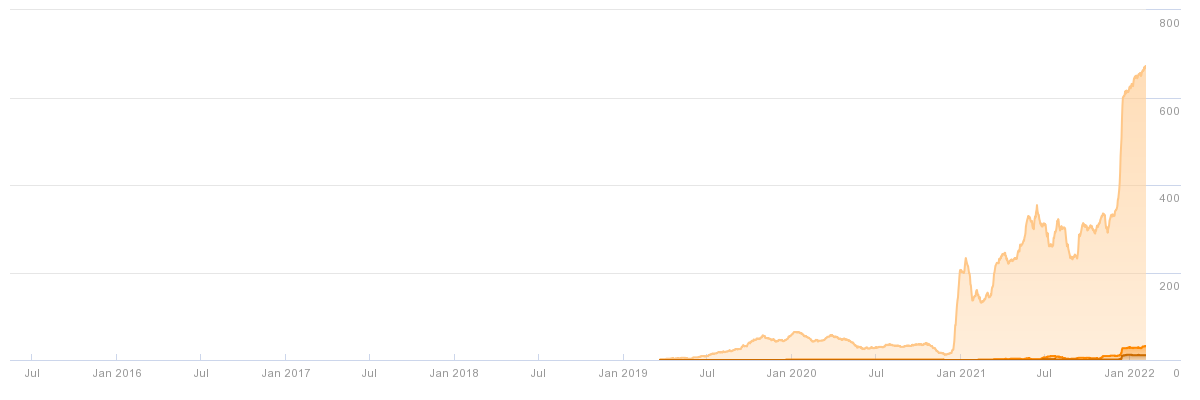
Task: Select the 200 y-axis value label
Action: click(1169, 286)
